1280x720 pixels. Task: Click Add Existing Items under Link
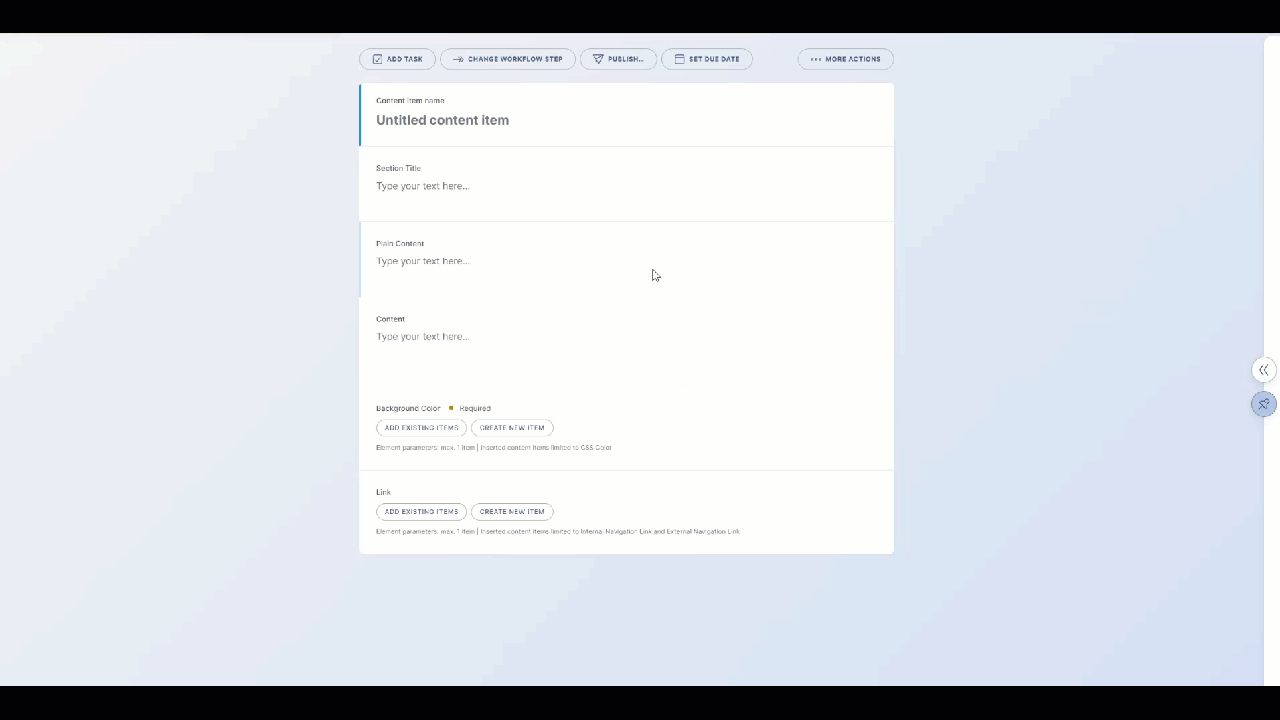point(421,511)
